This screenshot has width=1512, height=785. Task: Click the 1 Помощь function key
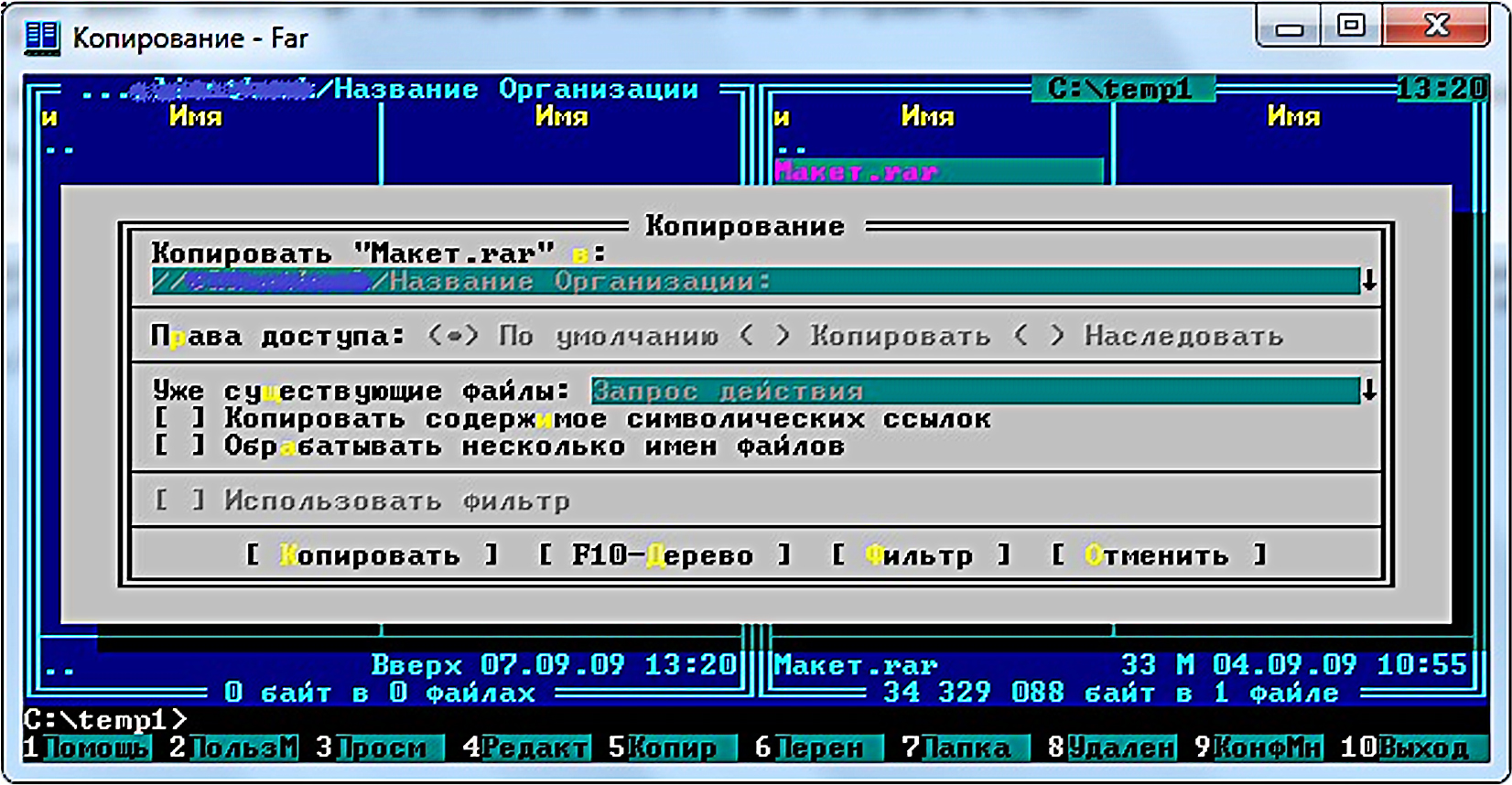coord(87,747)
